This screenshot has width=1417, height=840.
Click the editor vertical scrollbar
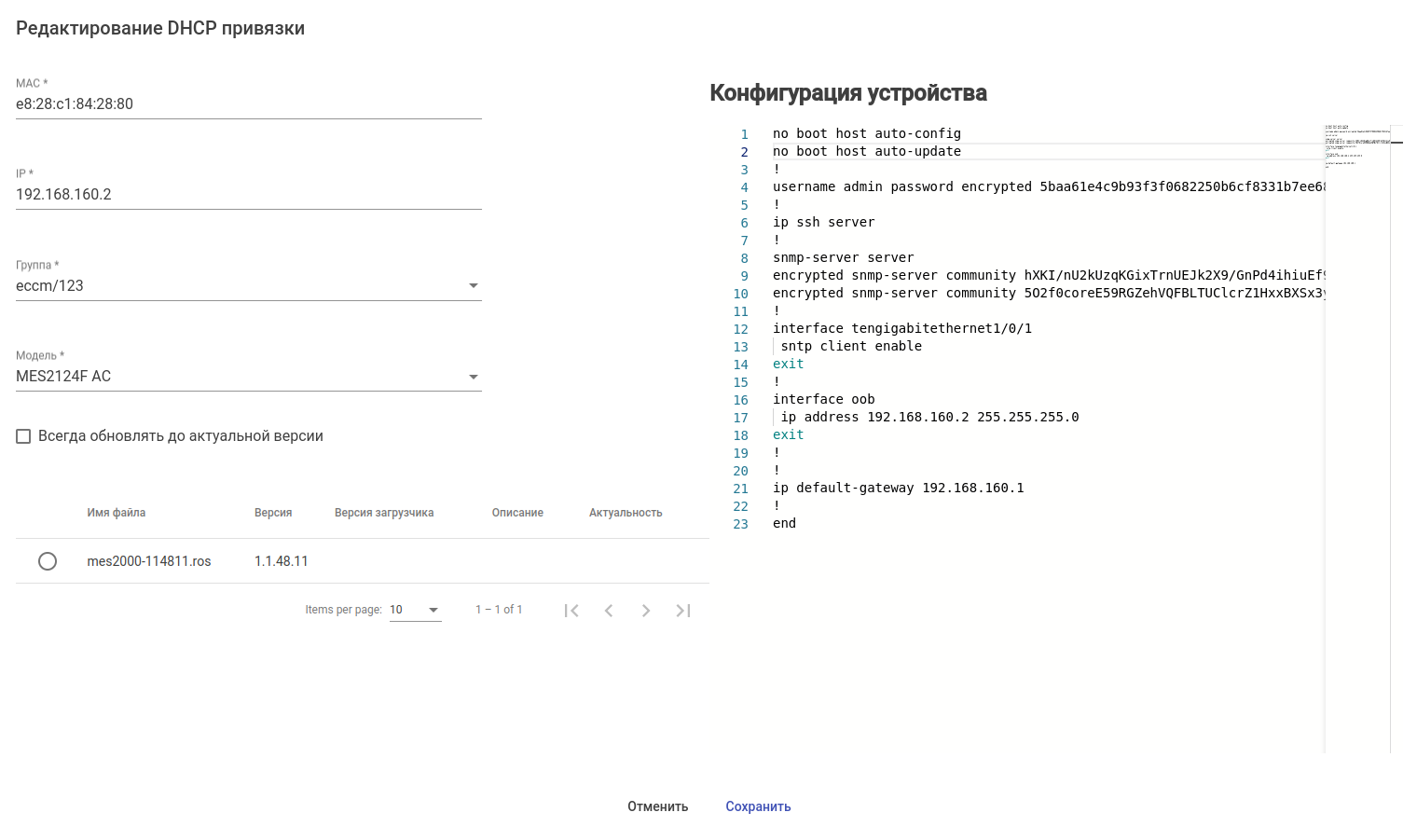click(1396, 373)
